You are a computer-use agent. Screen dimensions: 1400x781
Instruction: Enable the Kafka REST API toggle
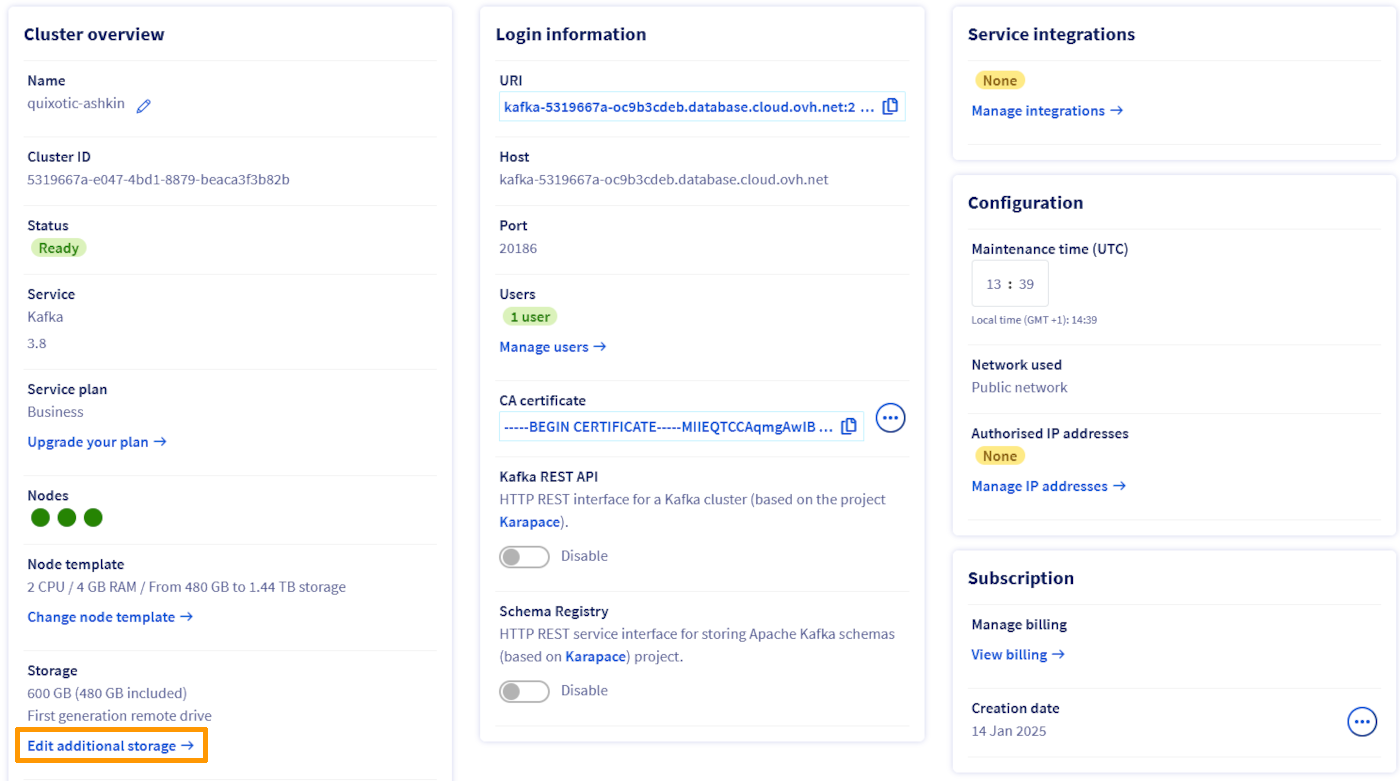524,556
